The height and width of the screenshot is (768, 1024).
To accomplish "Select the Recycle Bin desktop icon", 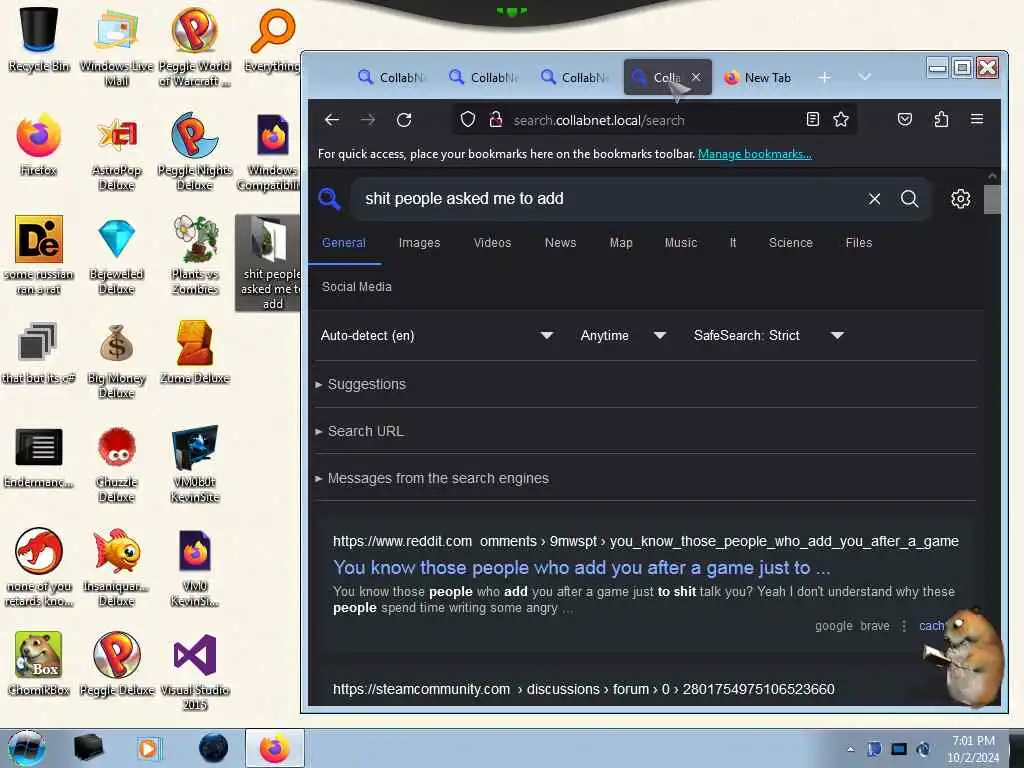I will [39, 39].
